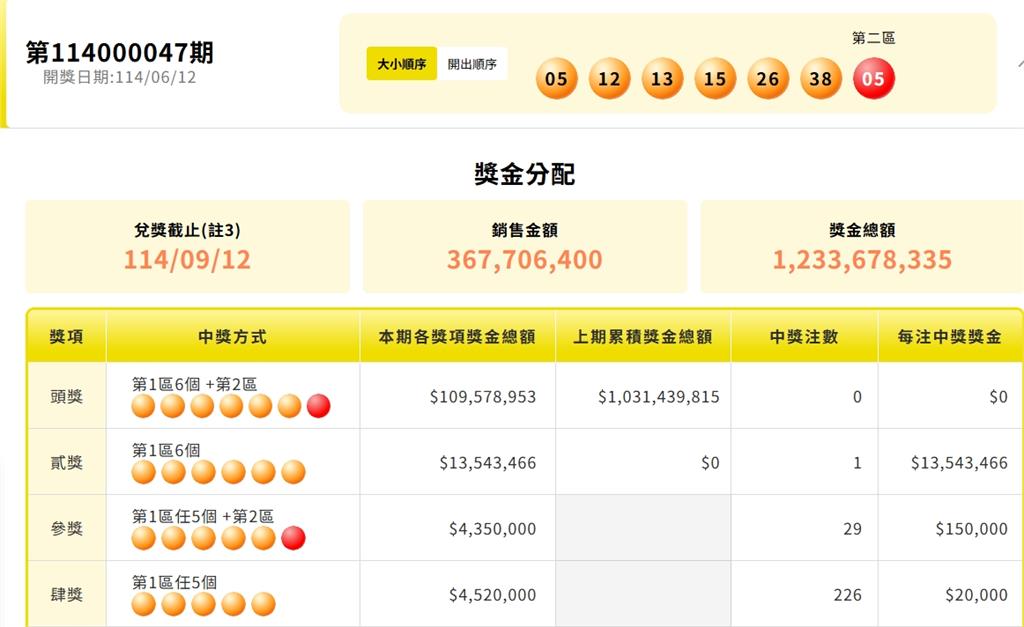Click the 獎金分配 heading
Screen dimensions: 1024x627
click(x=524, y=174)
